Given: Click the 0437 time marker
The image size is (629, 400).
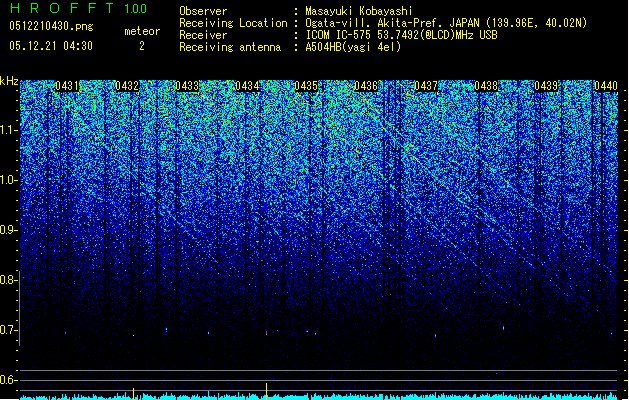Looking at the screenshot, I should (x=426, y=86).
